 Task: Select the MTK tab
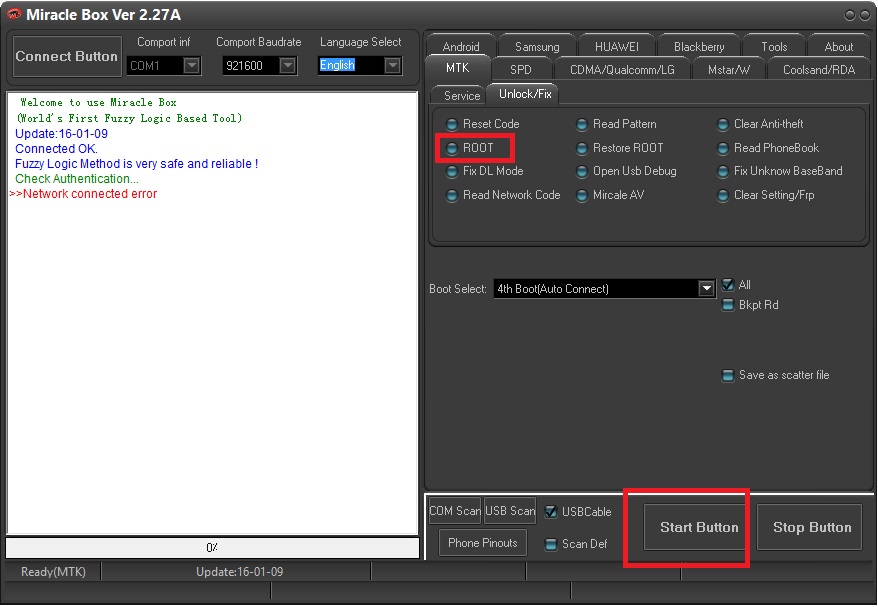(x=457, y=68)
